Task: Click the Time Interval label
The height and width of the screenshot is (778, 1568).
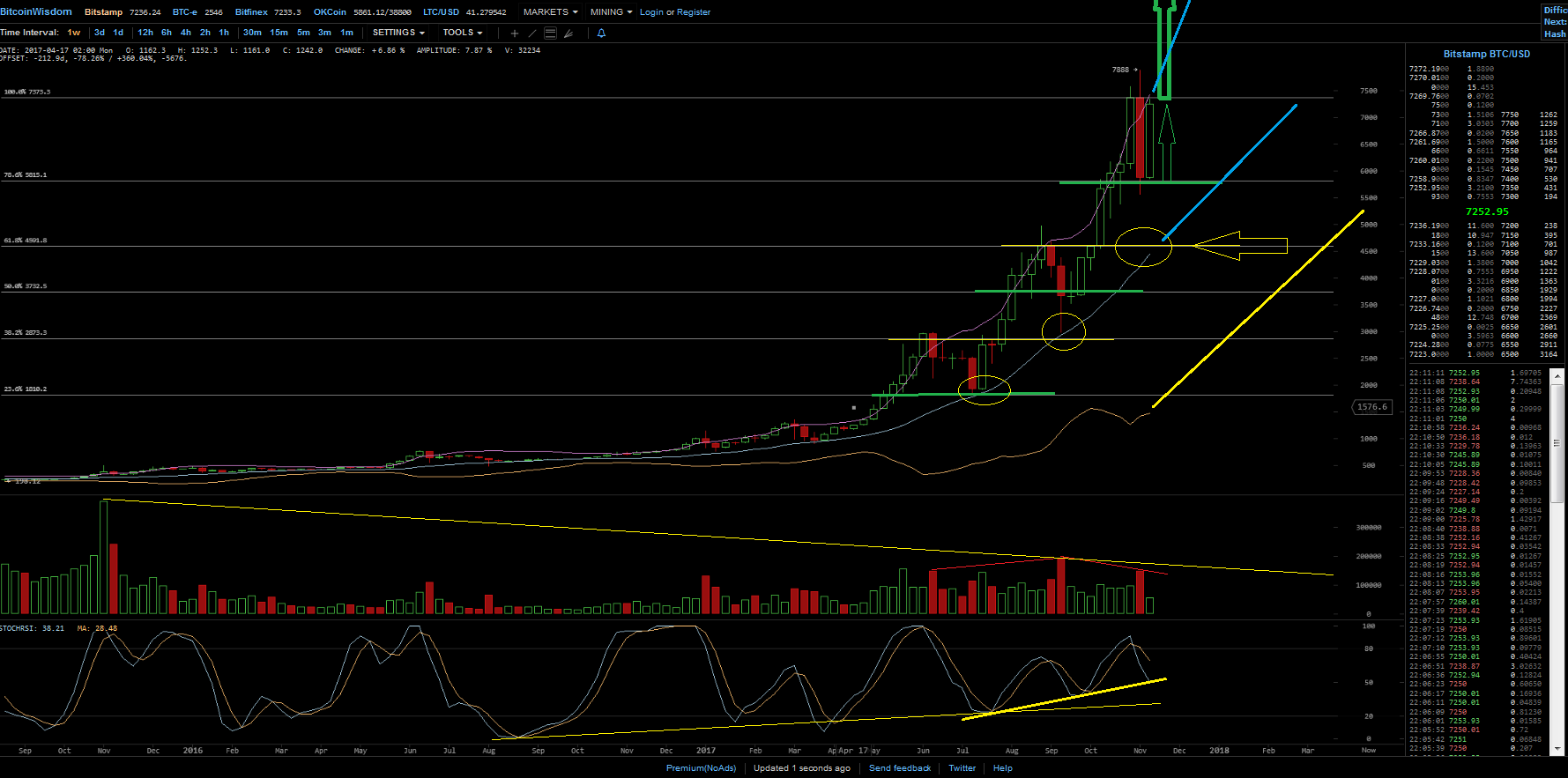Action: pyautogui.click(x=30, y=33)
